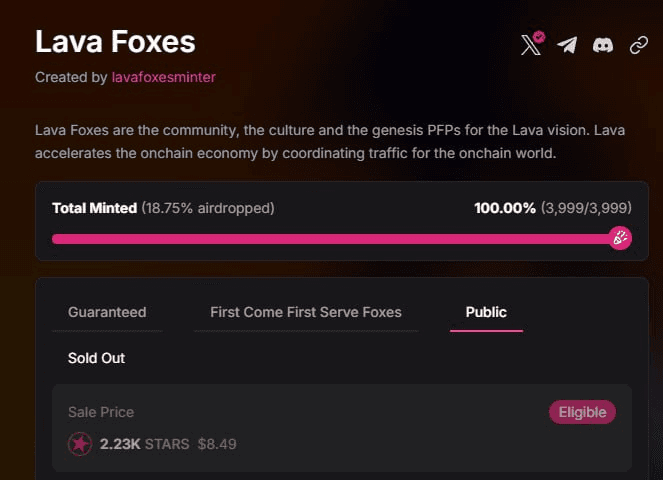The width and height of the screenshot is (663, 480).
Task: Select the Public tab
Action: coord(486,312)
